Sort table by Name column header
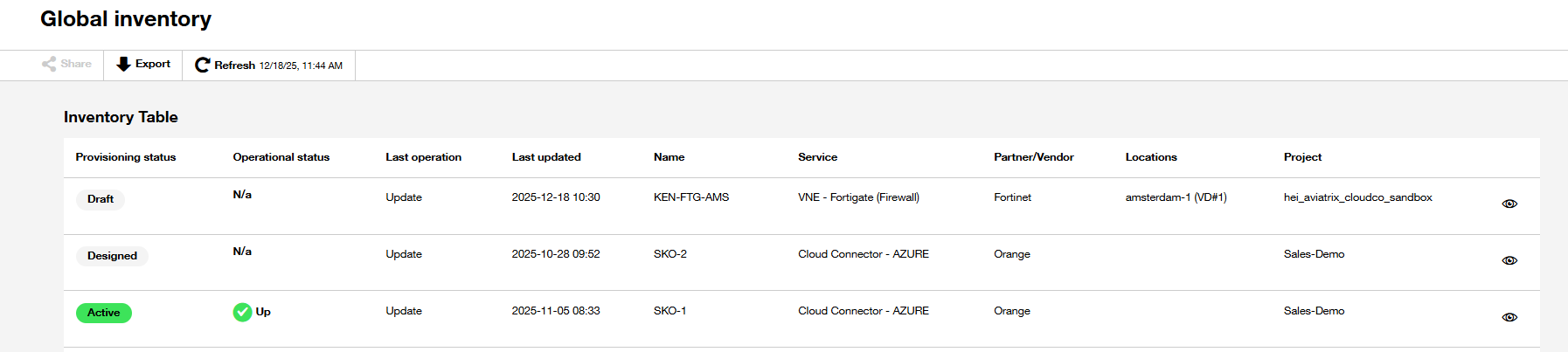Viewport: 1568px width, 352px height. click(x=670, y=157)
